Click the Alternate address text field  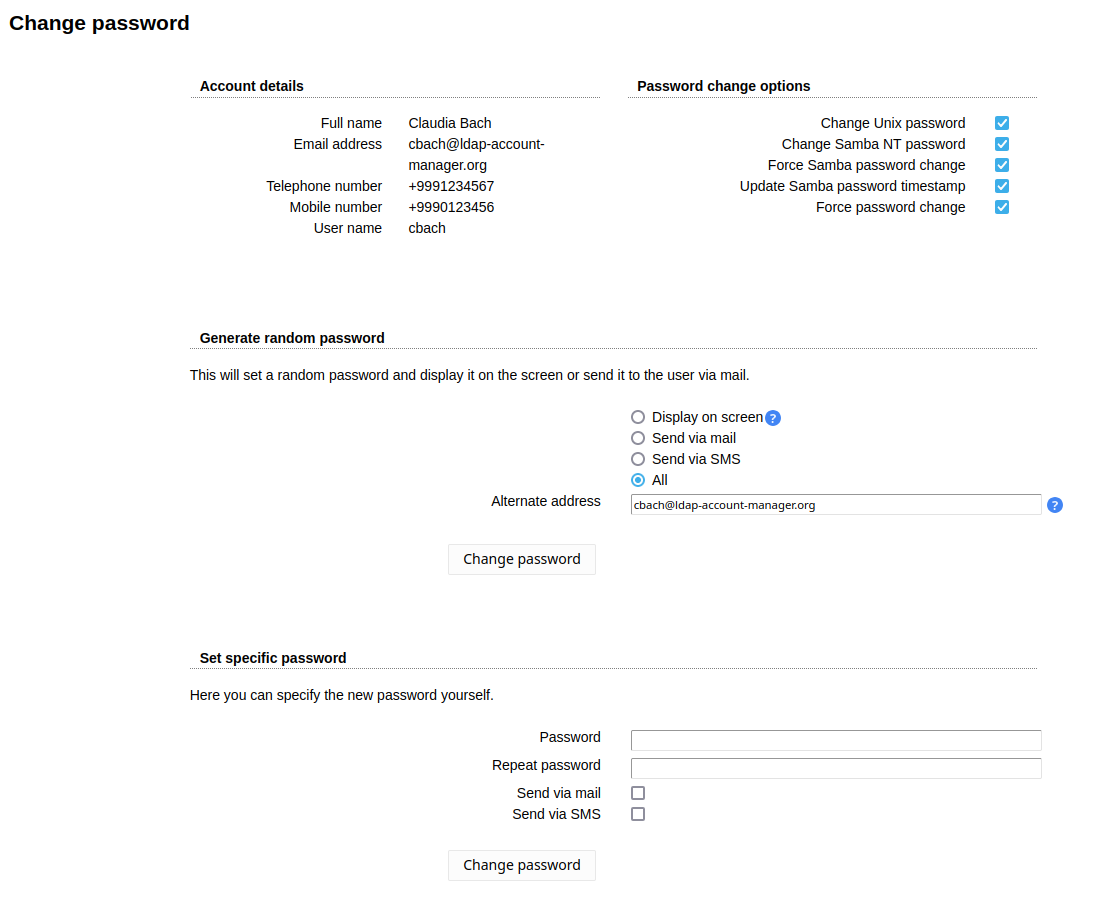pos(836,505)
